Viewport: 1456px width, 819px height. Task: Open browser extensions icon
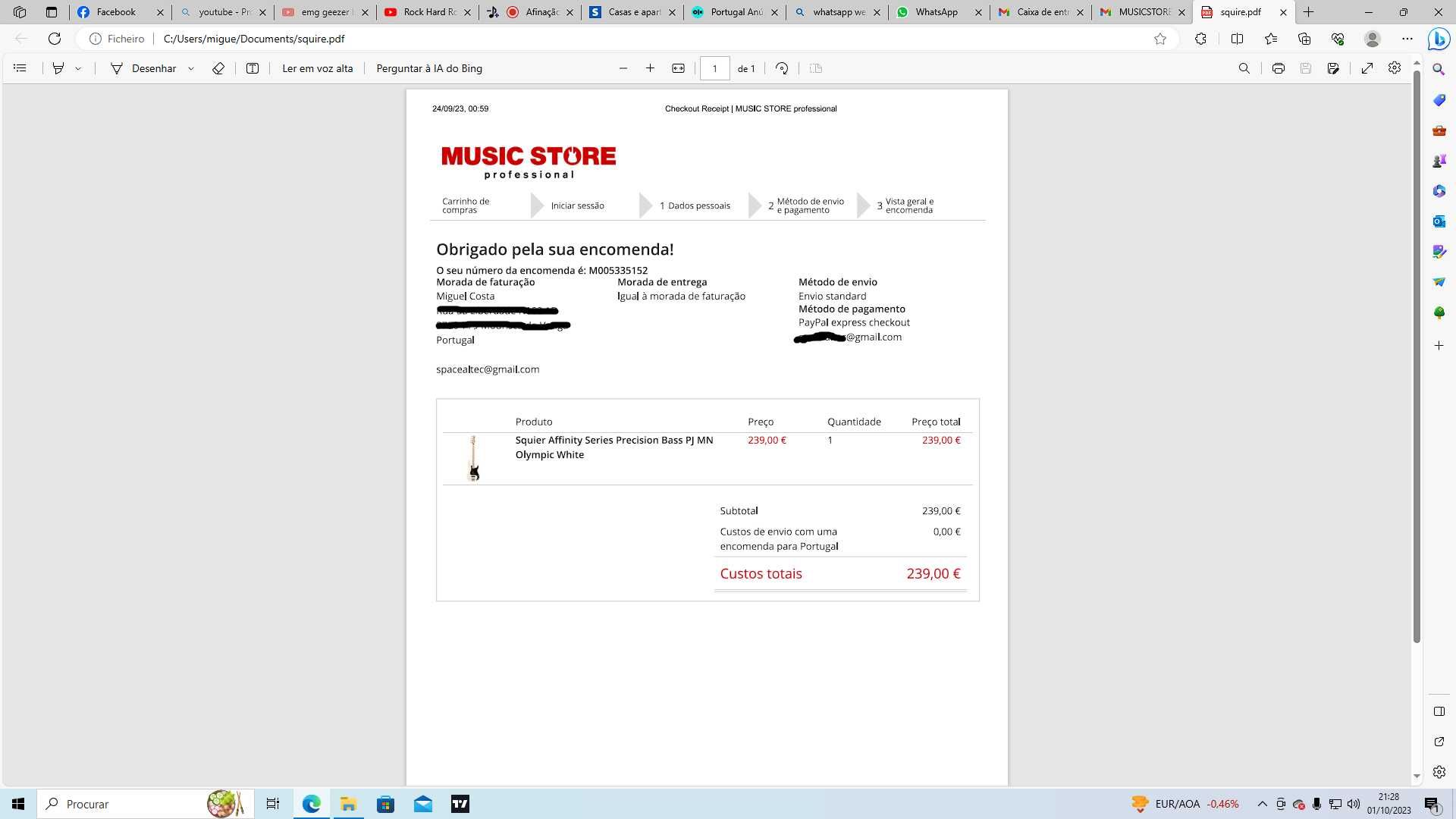click(1200, 39)
